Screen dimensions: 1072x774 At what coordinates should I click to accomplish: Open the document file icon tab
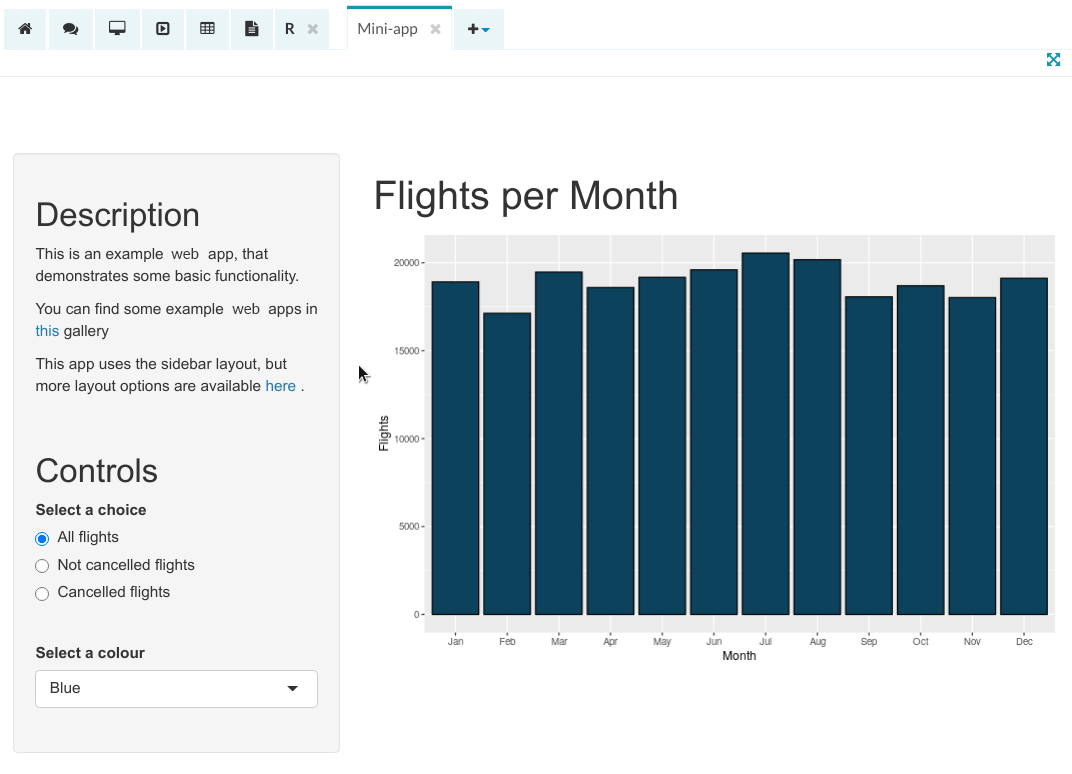coord(252,29)
